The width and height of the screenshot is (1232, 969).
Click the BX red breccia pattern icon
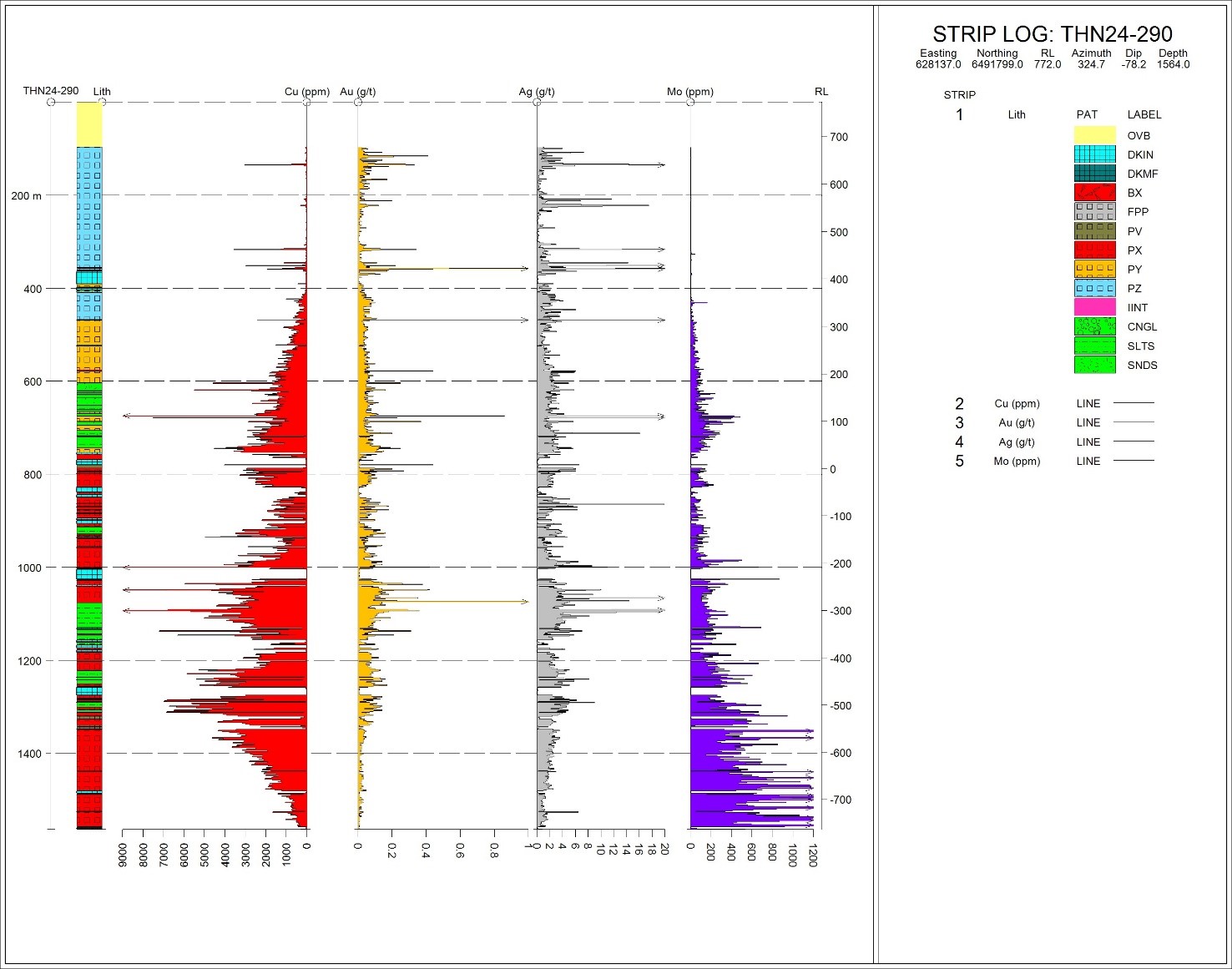[1093, 192]
